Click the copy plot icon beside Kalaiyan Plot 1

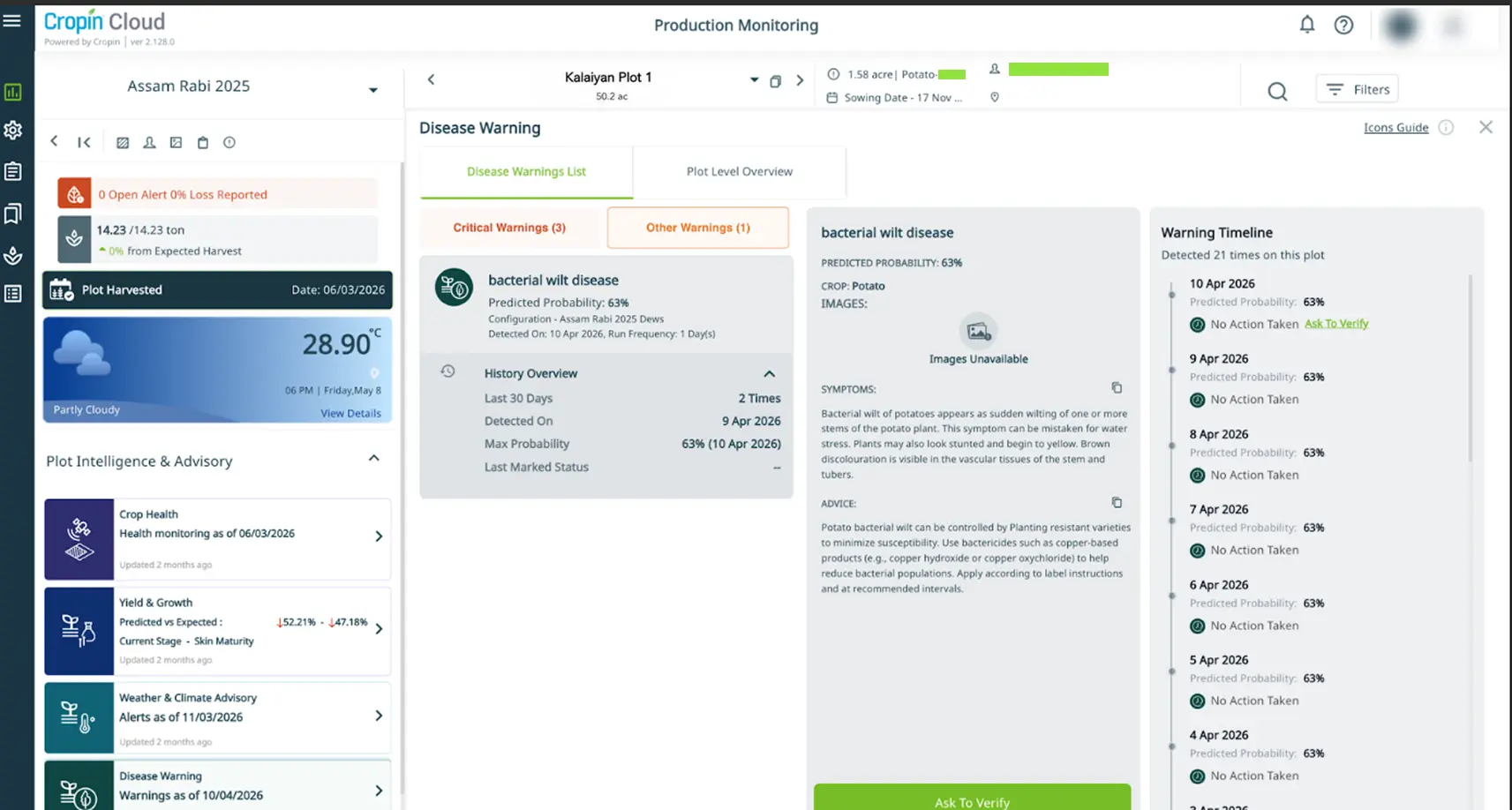(775, 81)
